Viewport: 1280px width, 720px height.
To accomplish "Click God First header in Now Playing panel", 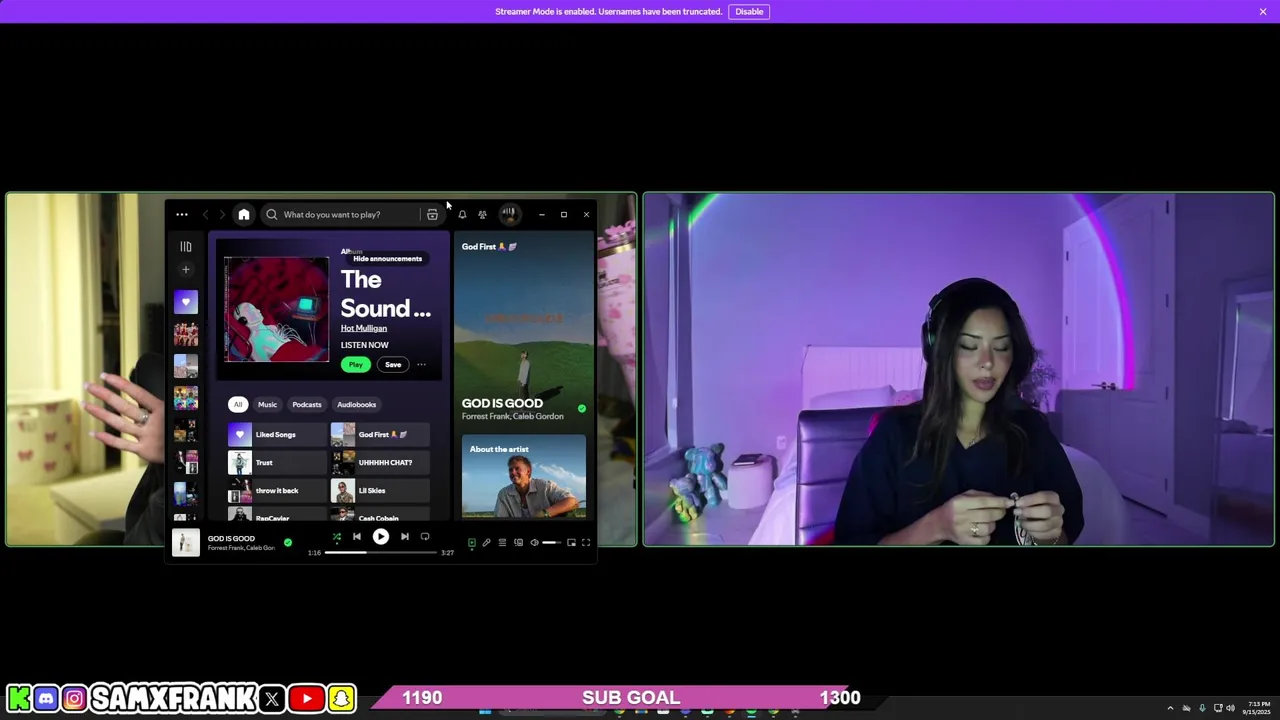I will click(489, 246).
